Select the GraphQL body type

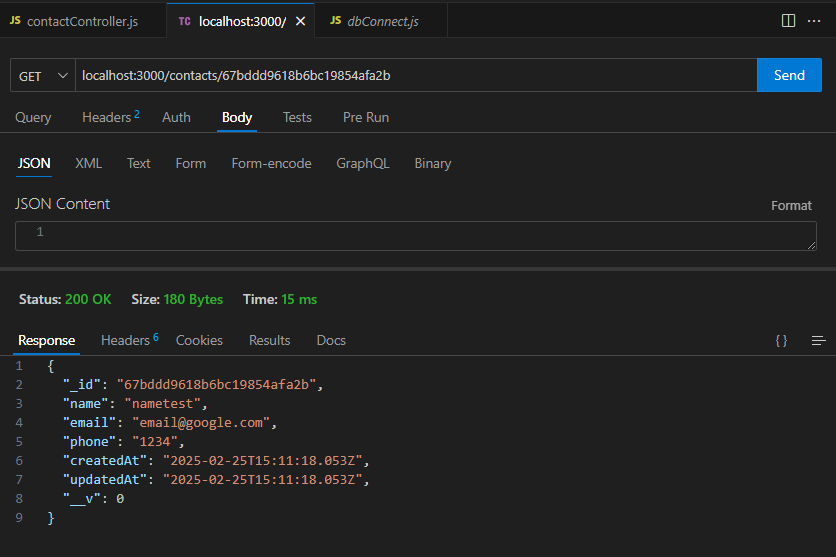(363, 163)
